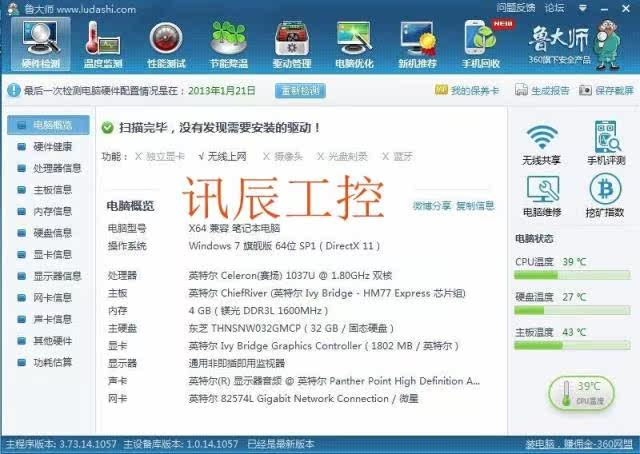640x454 pixels.
Task: Open 温度监测 temperature monitor
Action: point(103,45)
